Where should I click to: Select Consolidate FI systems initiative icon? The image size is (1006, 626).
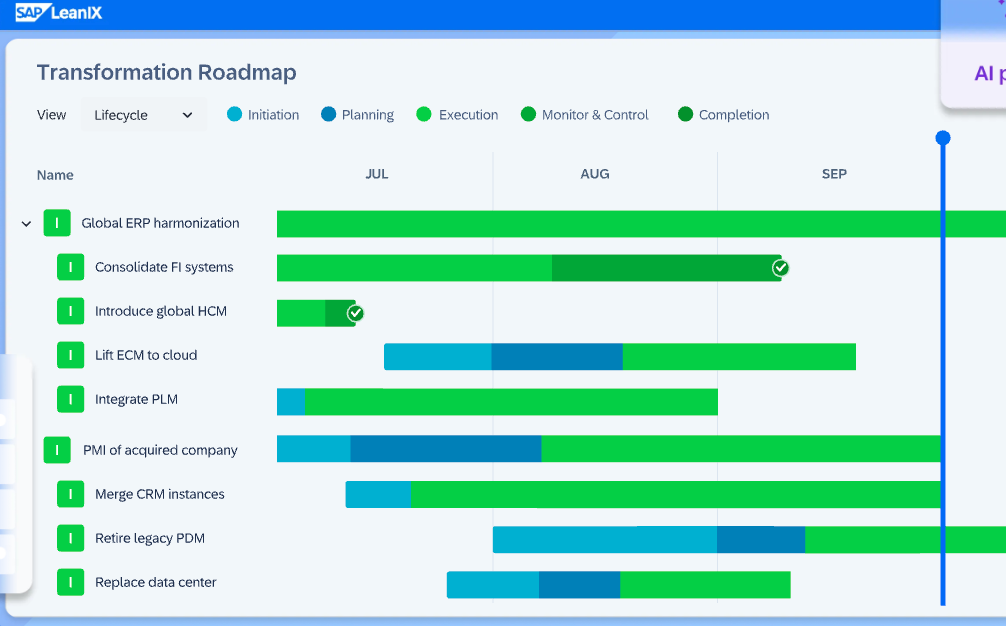point(71,267)
